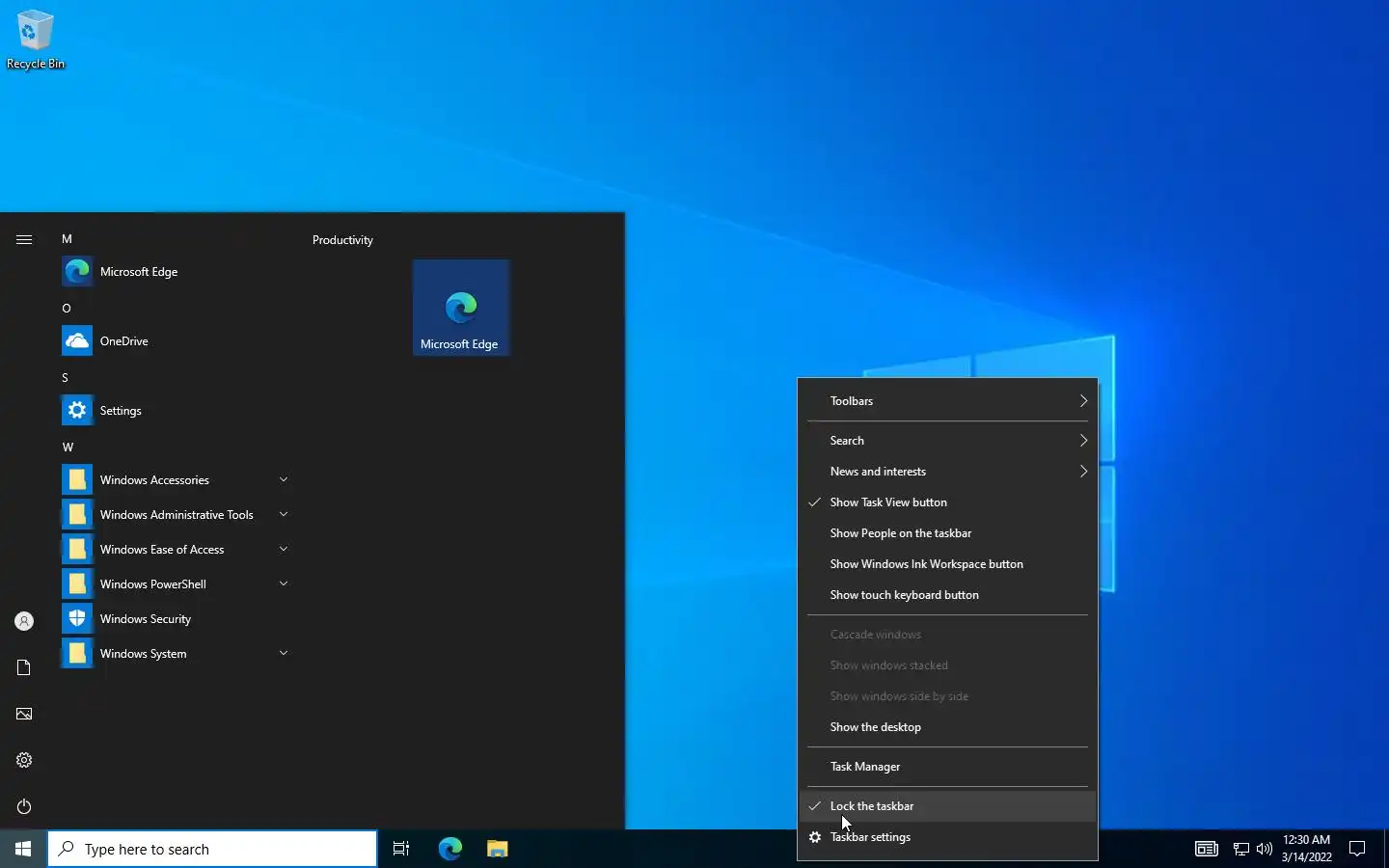Click Windows Administrative Tools folder icon

(77, 514)
